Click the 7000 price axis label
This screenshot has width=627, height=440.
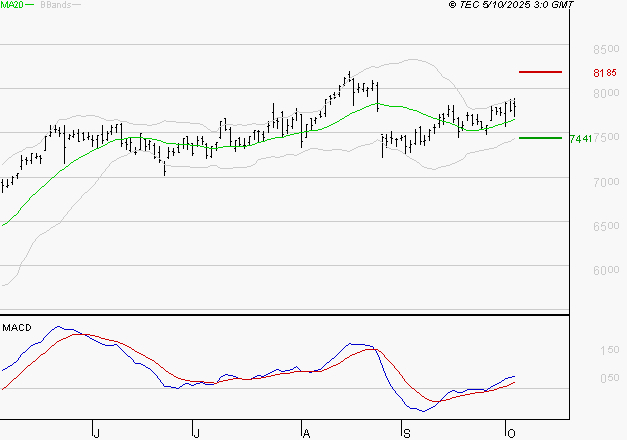(606, 182)
